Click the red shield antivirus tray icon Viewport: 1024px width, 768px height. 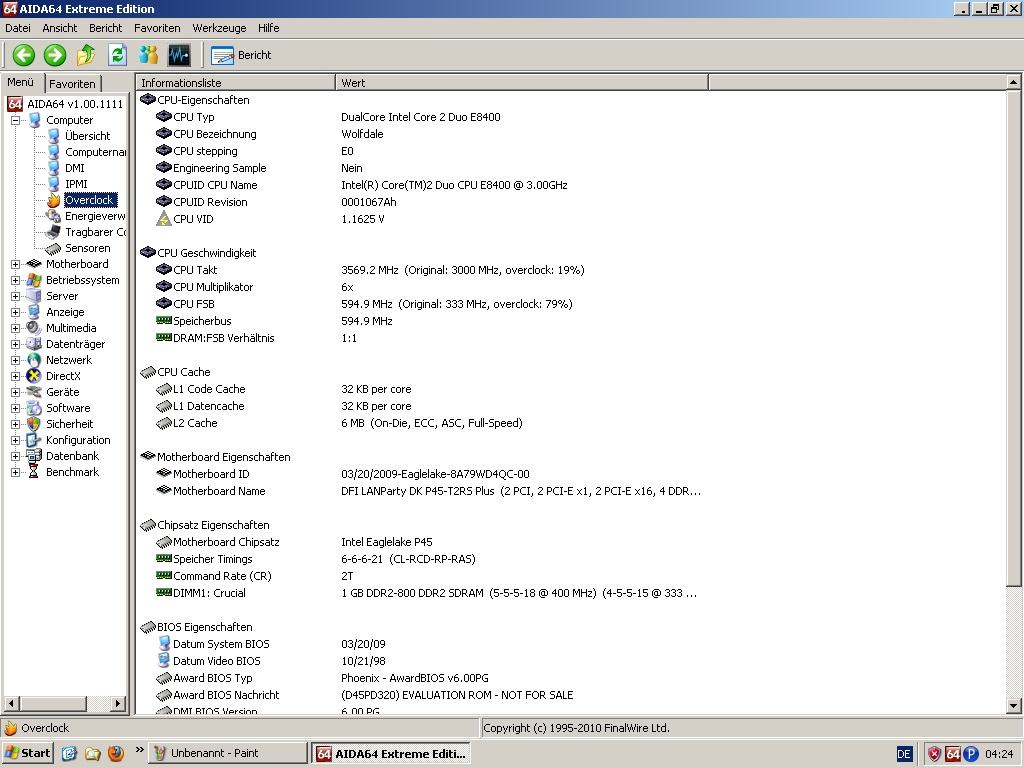pos(935,754)
